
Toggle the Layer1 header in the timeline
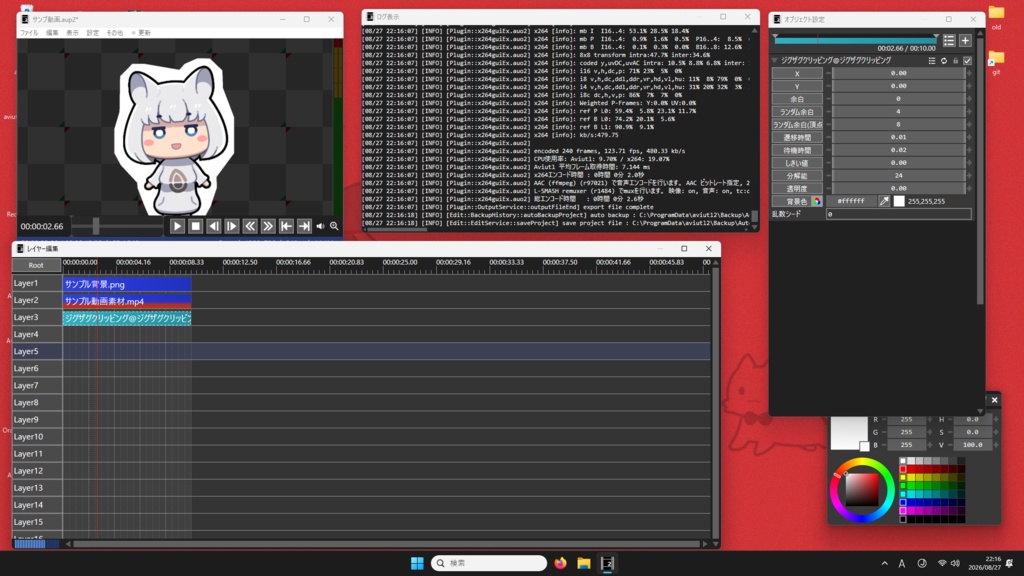(x=37, y=283)
